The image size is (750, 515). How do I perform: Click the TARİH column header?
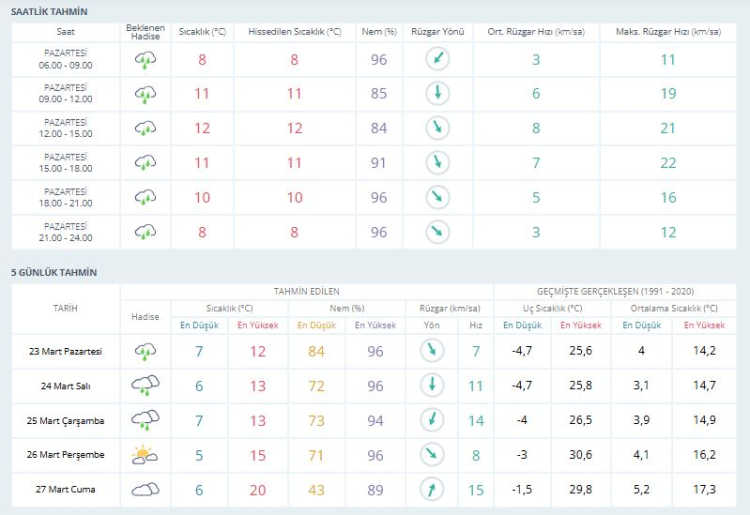tap(65, 308)
